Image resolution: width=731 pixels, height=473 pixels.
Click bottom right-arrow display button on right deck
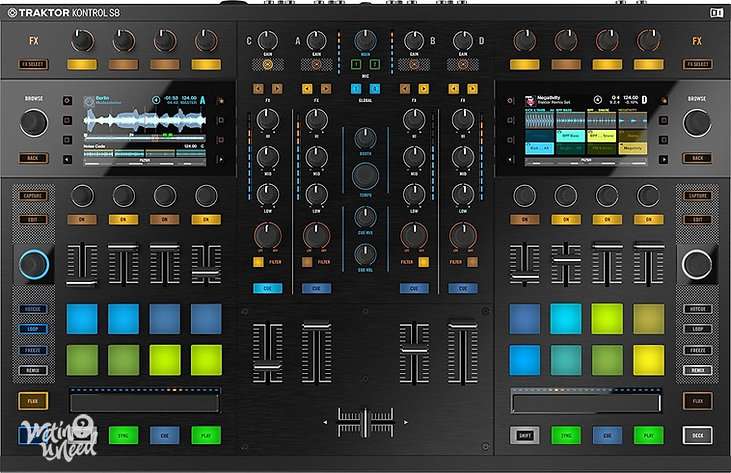663,159
